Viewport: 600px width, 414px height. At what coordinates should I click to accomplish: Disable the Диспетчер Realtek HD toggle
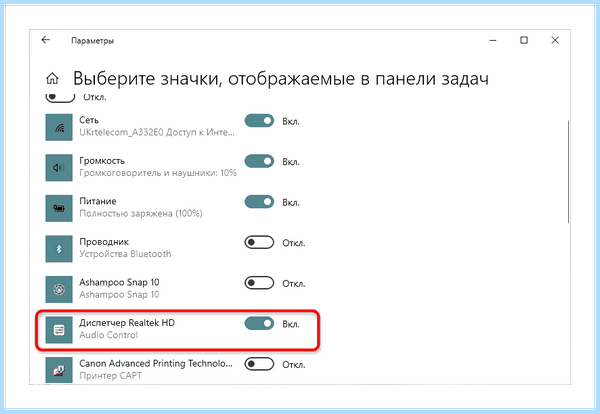[259, 324]
